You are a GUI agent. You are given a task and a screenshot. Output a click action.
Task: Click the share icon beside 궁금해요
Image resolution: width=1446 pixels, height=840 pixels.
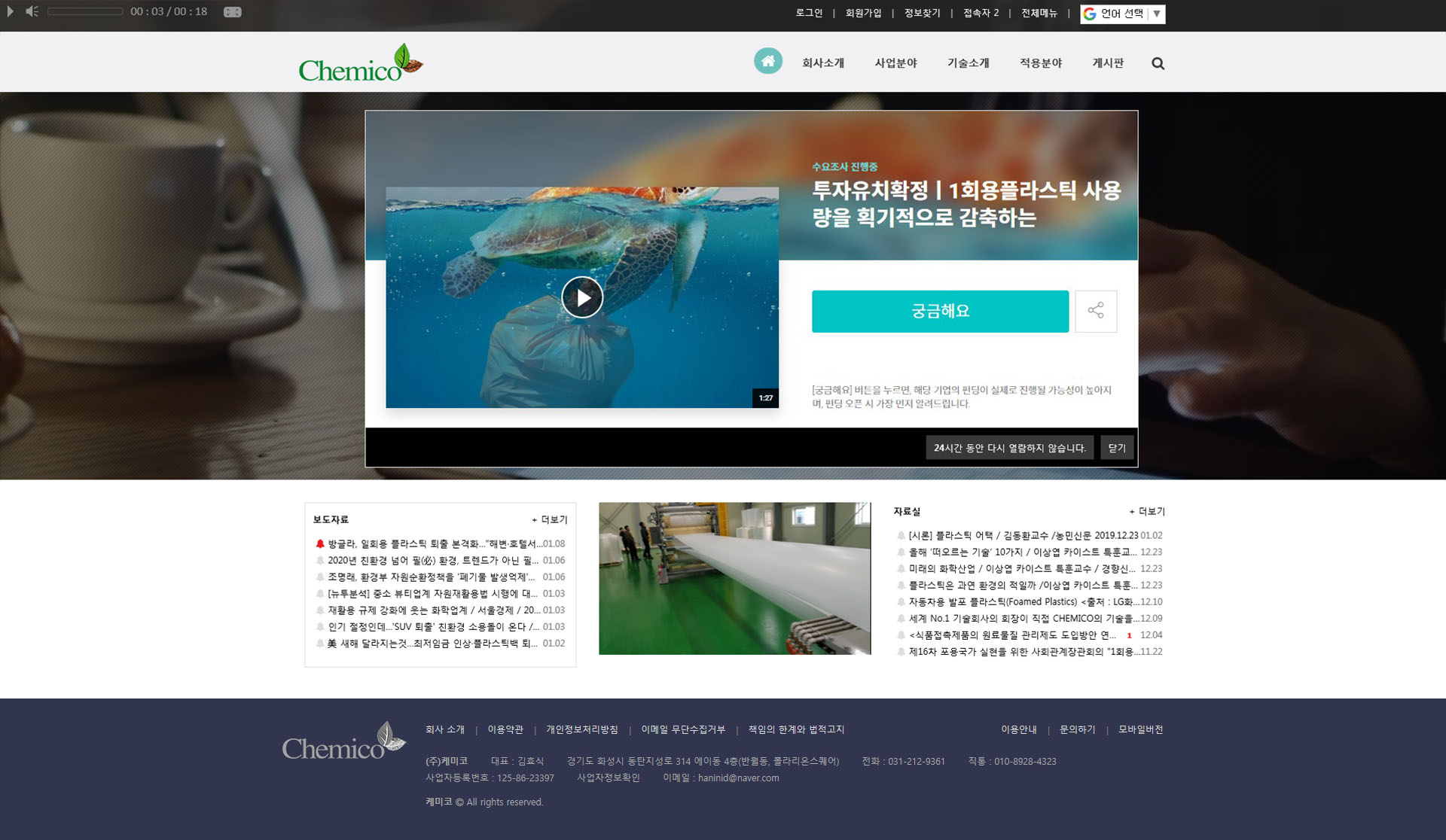point(1096,311)
